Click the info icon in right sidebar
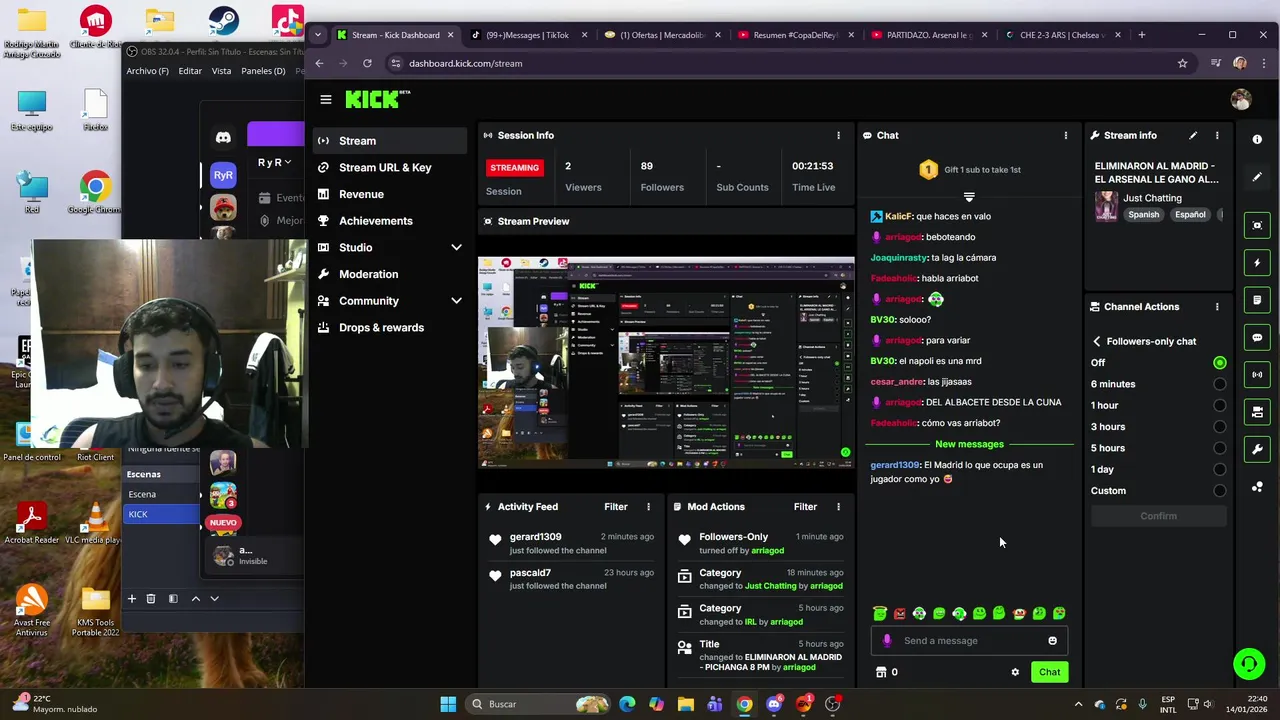The width and height of the screenshot is (1280, 720). (1257, 140)
